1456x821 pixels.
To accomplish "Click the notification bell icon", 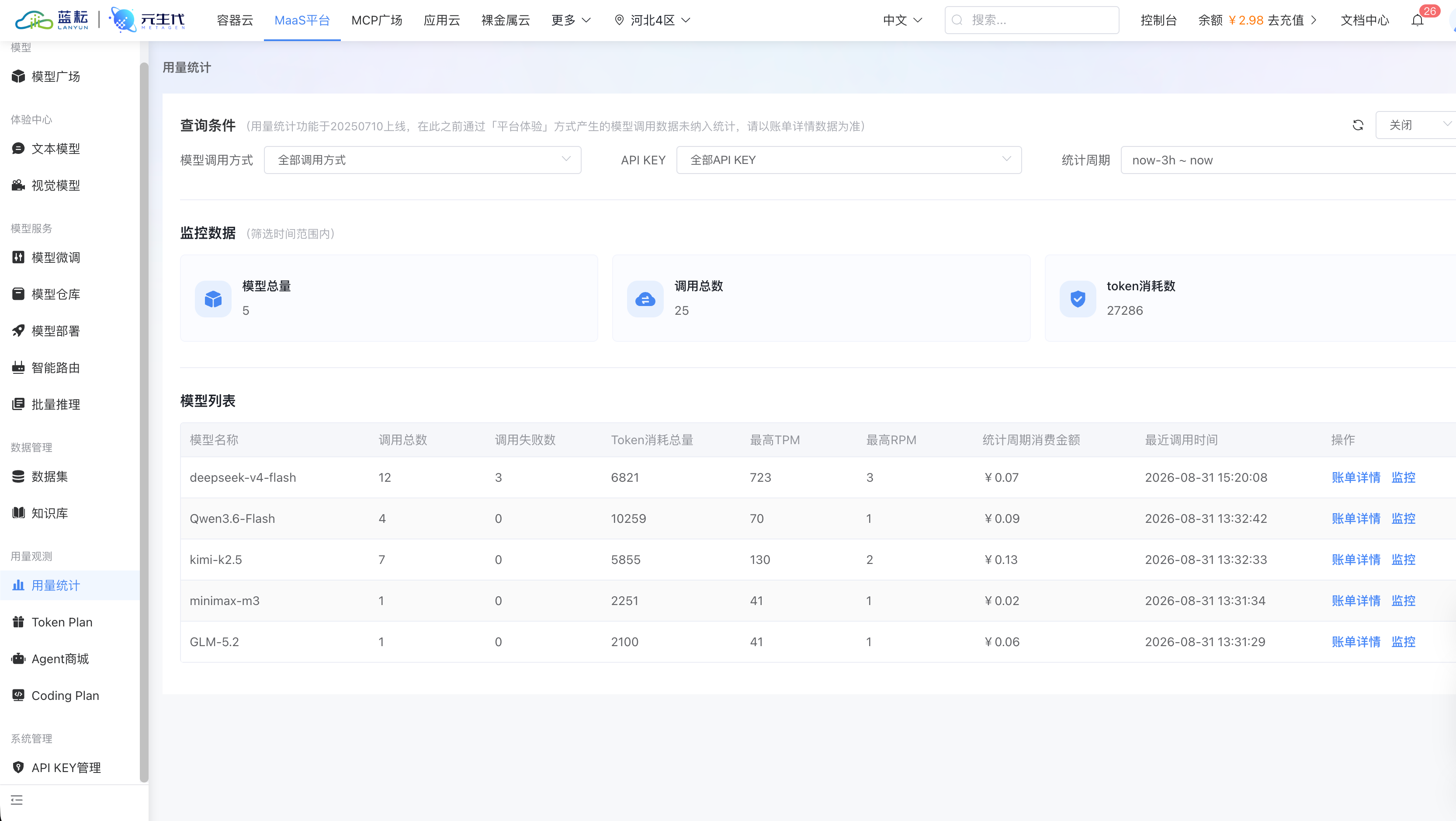I will click(x=1417, y=21).
